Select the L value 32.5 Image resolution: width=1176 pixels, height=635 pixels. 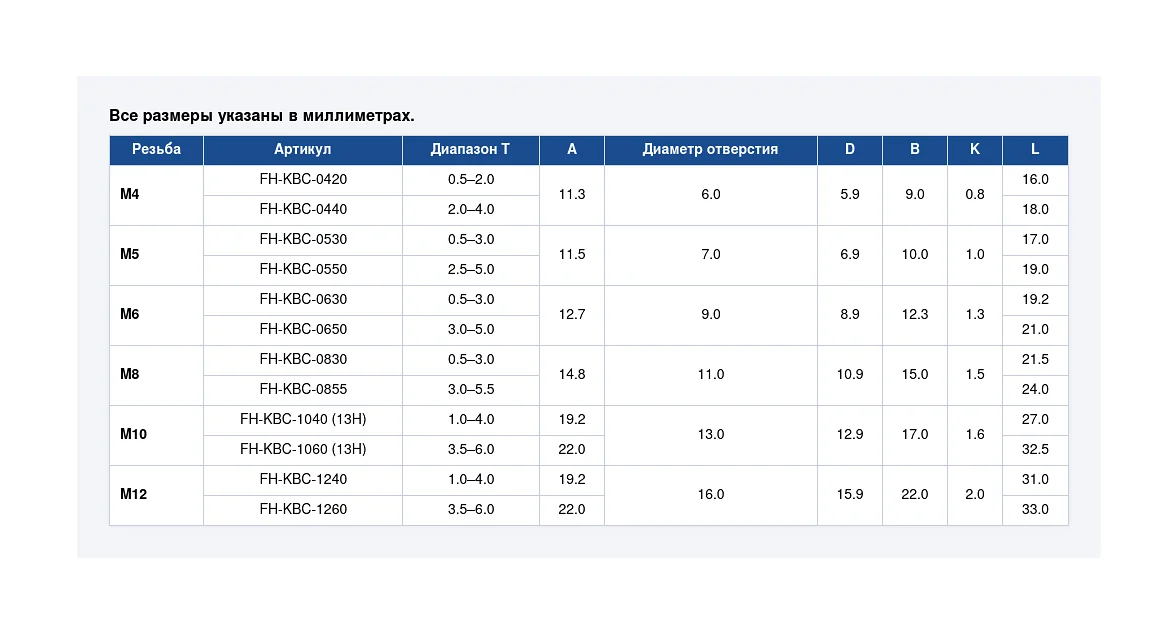click(x=1035, y=449)
